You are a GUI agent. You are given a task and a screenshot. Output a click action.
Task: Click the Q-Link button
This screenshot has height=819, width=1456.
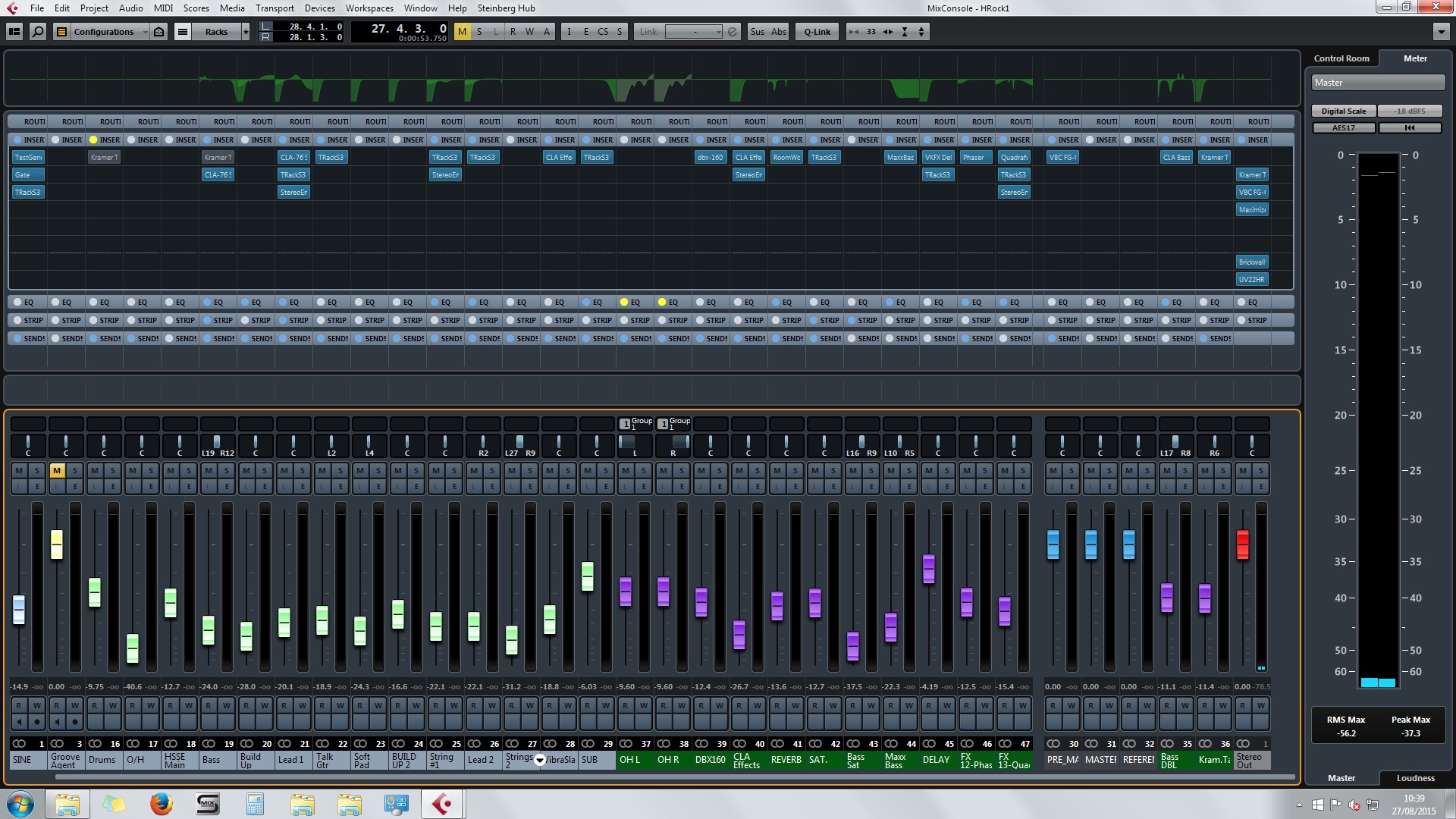817,31
